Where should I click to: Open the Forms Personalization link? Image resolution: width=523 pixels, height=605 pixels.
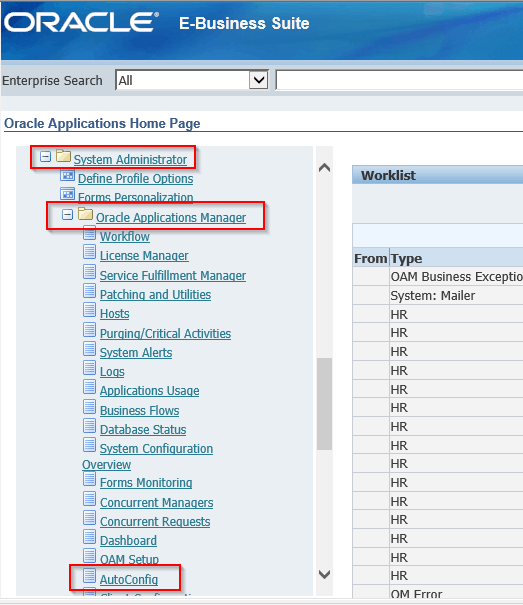point(135,197)
